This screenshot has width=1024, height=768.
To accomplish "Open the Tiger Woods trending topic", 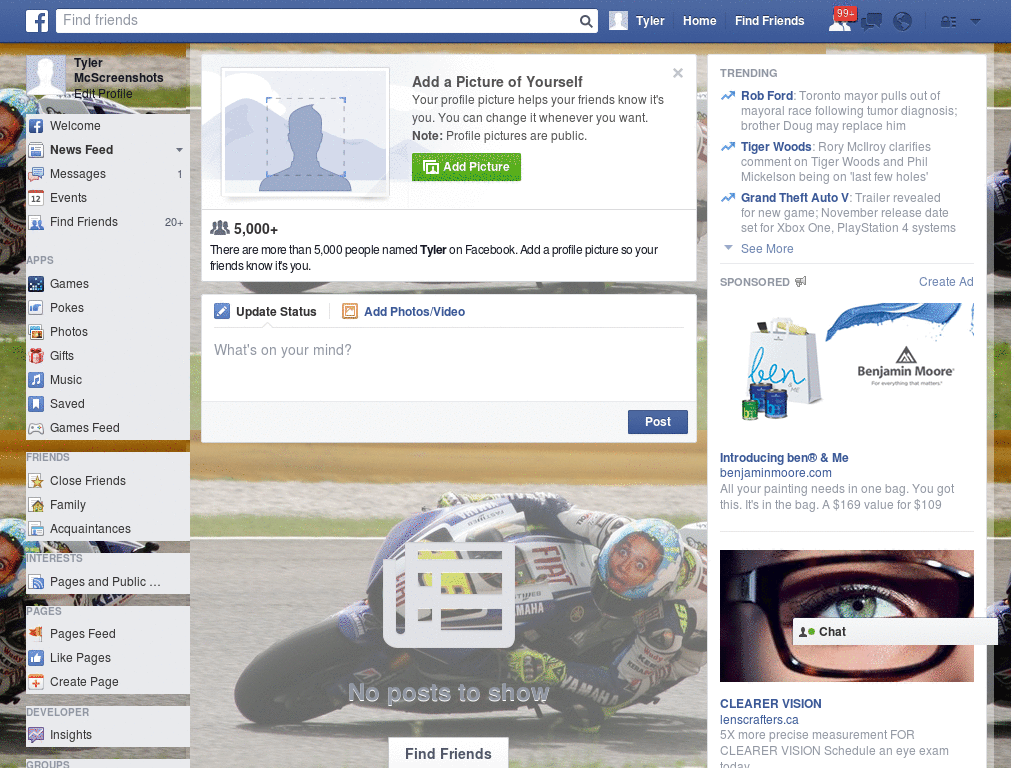I will pos(776,147).
